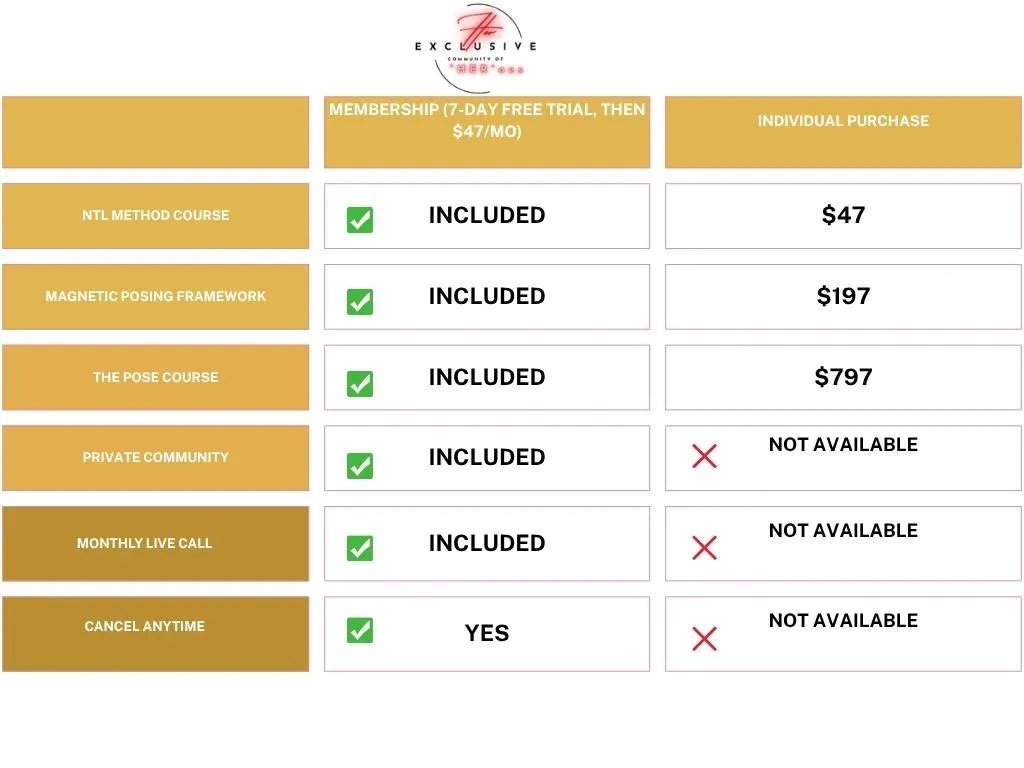The image size is (1024, 768).
Task: Click the red X in Private Community row
Action: tap(704, 457)
